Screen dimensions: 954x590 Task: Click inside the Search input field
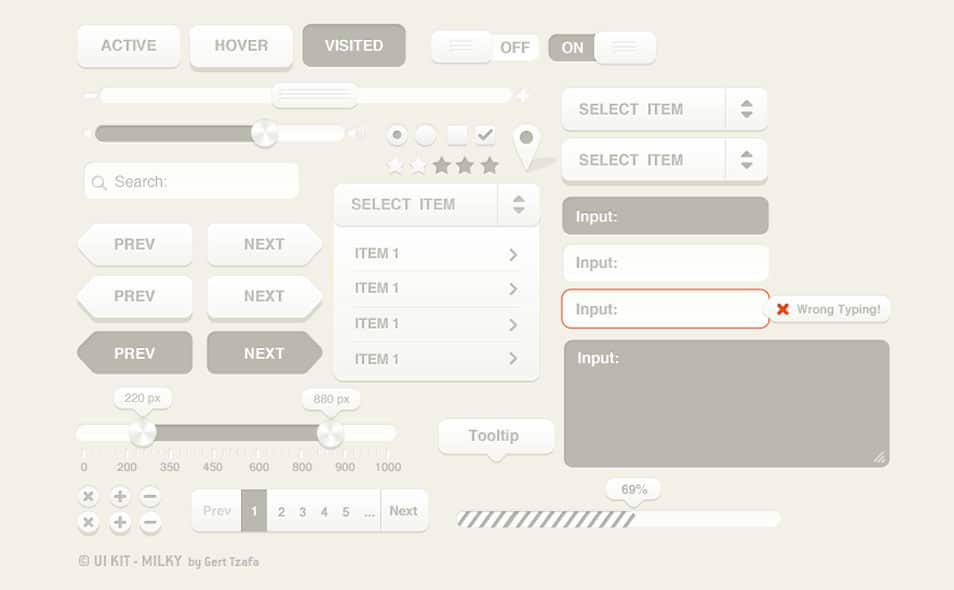click(190, 182)
